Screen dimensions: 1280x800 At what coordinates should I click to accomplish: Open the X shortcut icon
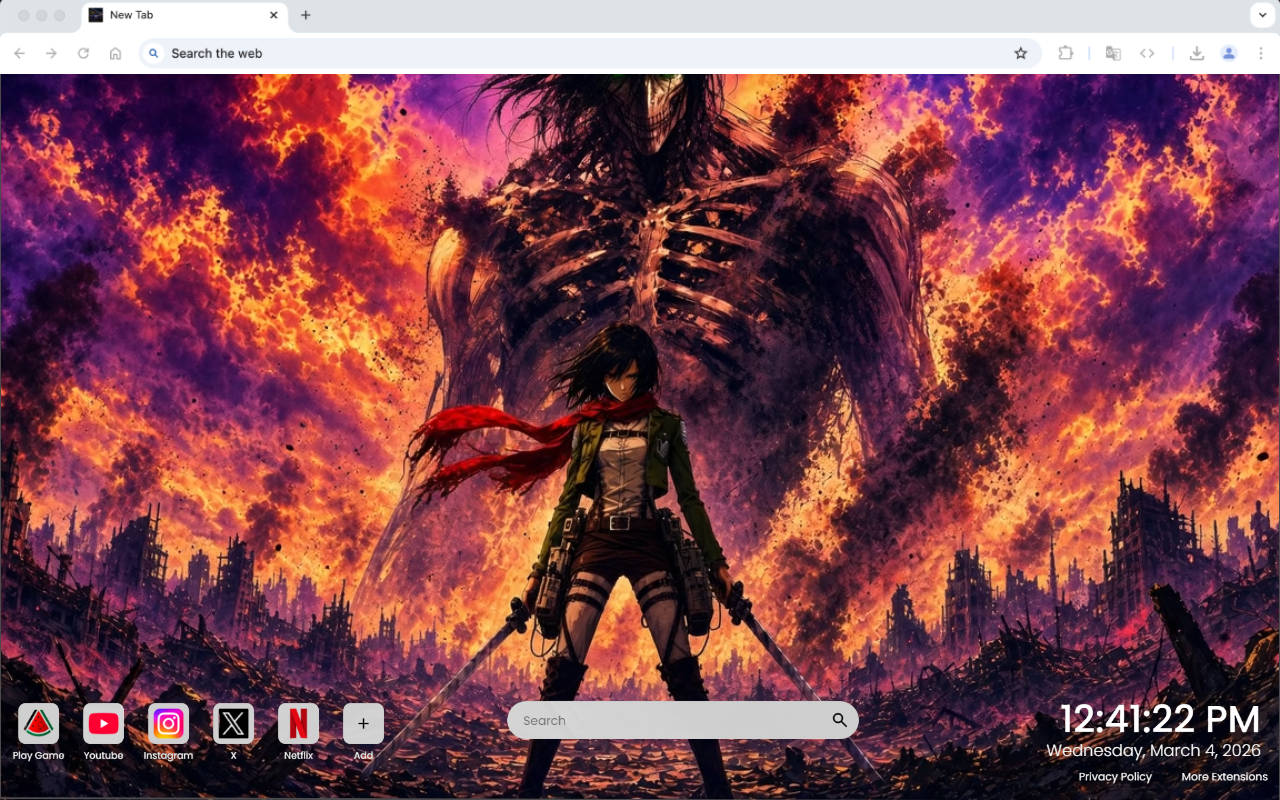pos(233,723)
